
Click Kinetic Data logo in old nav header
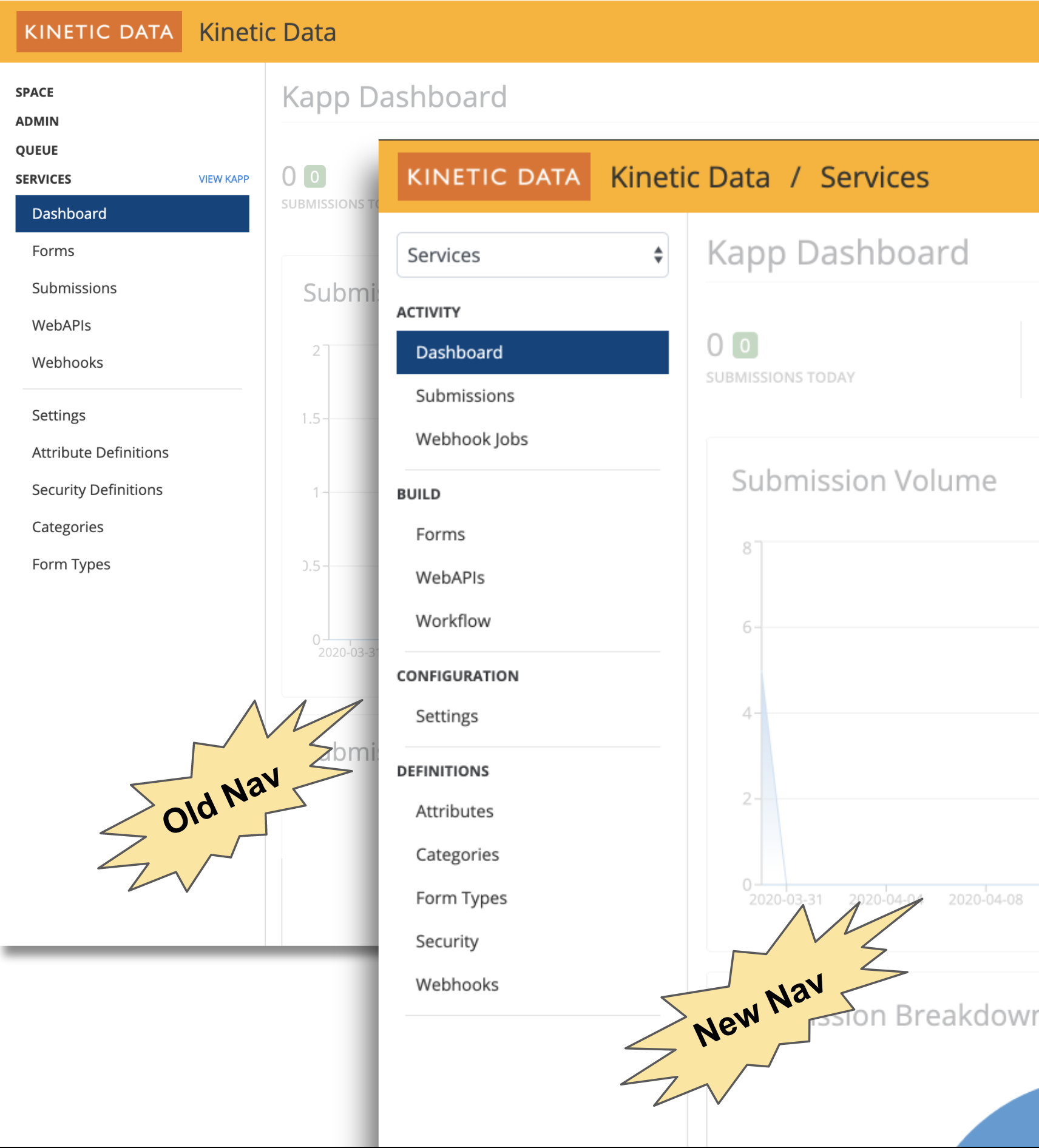pyautogui.click(x=99, y=32)
